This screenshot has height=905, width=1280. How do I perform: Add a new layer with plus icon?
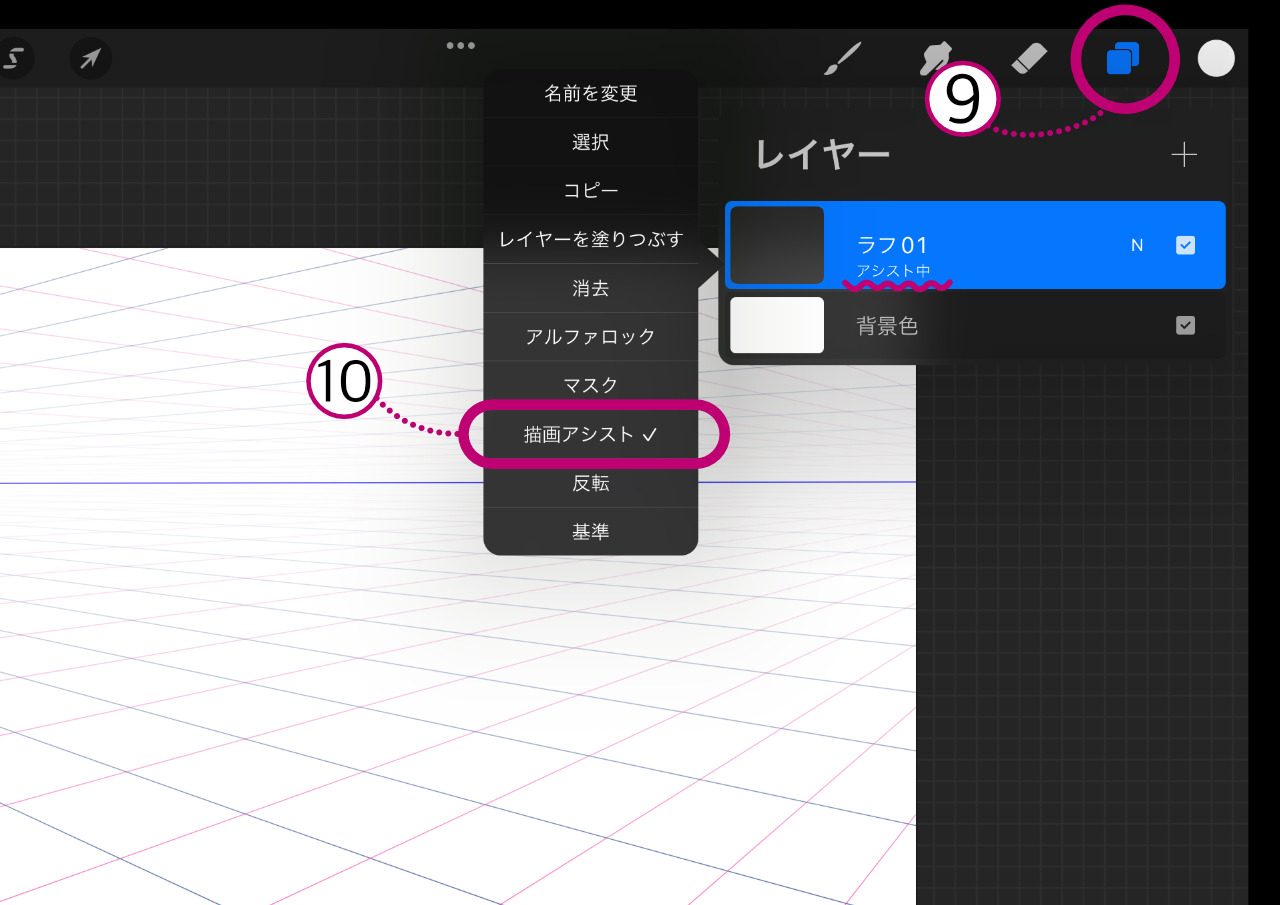pos(1184,155)
